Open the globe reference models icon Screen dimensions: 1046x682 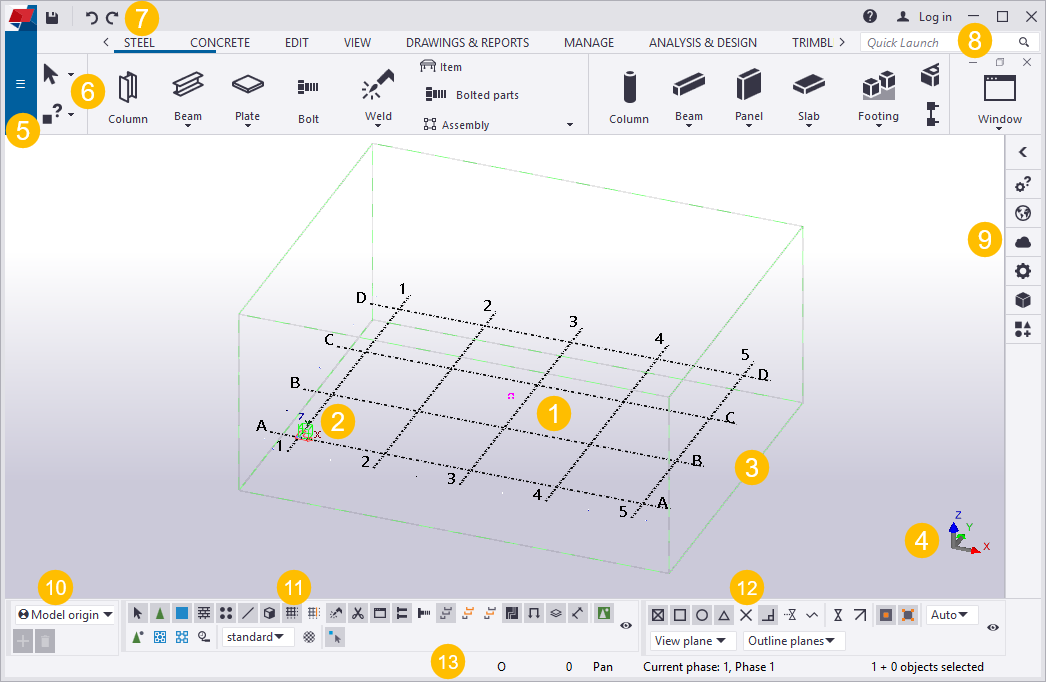(x=1023, y=214)
